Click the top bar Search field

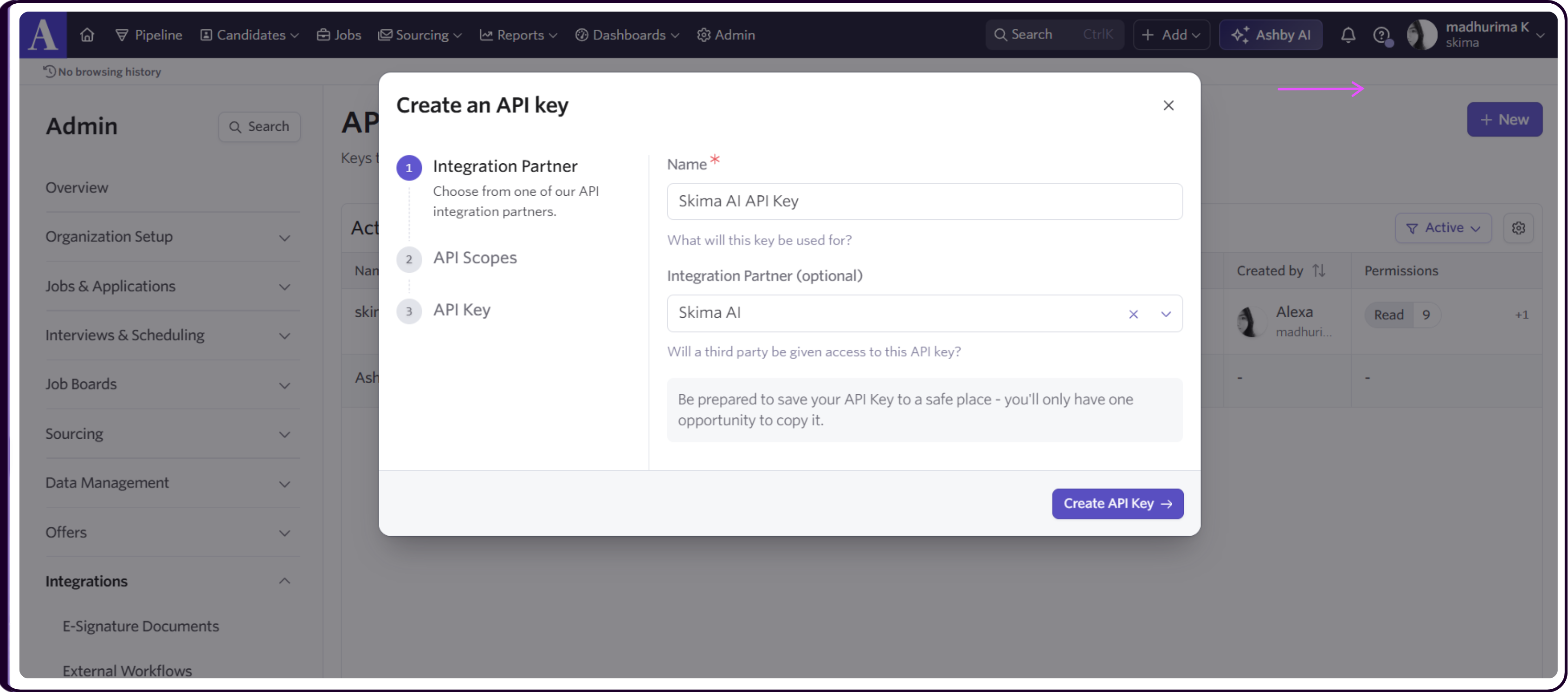1054,35
